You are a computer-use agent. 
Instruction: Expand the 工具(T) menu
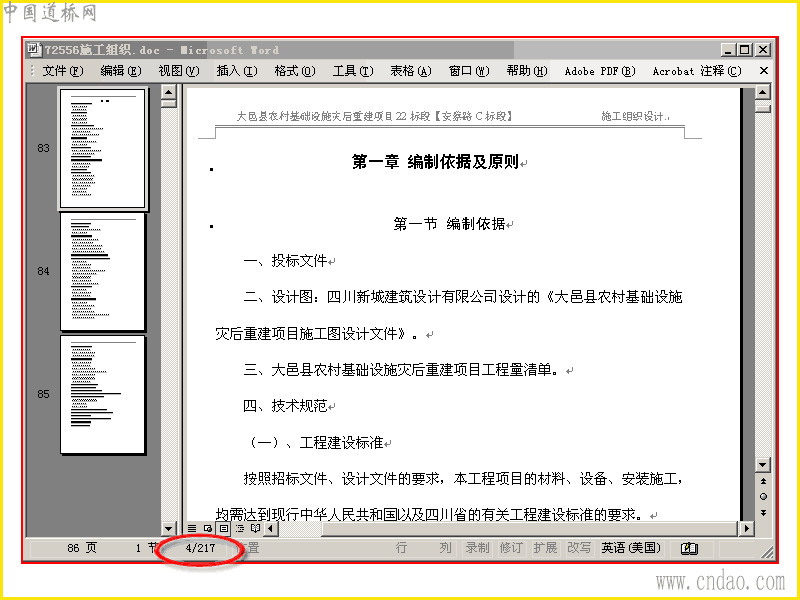(353, 71)
